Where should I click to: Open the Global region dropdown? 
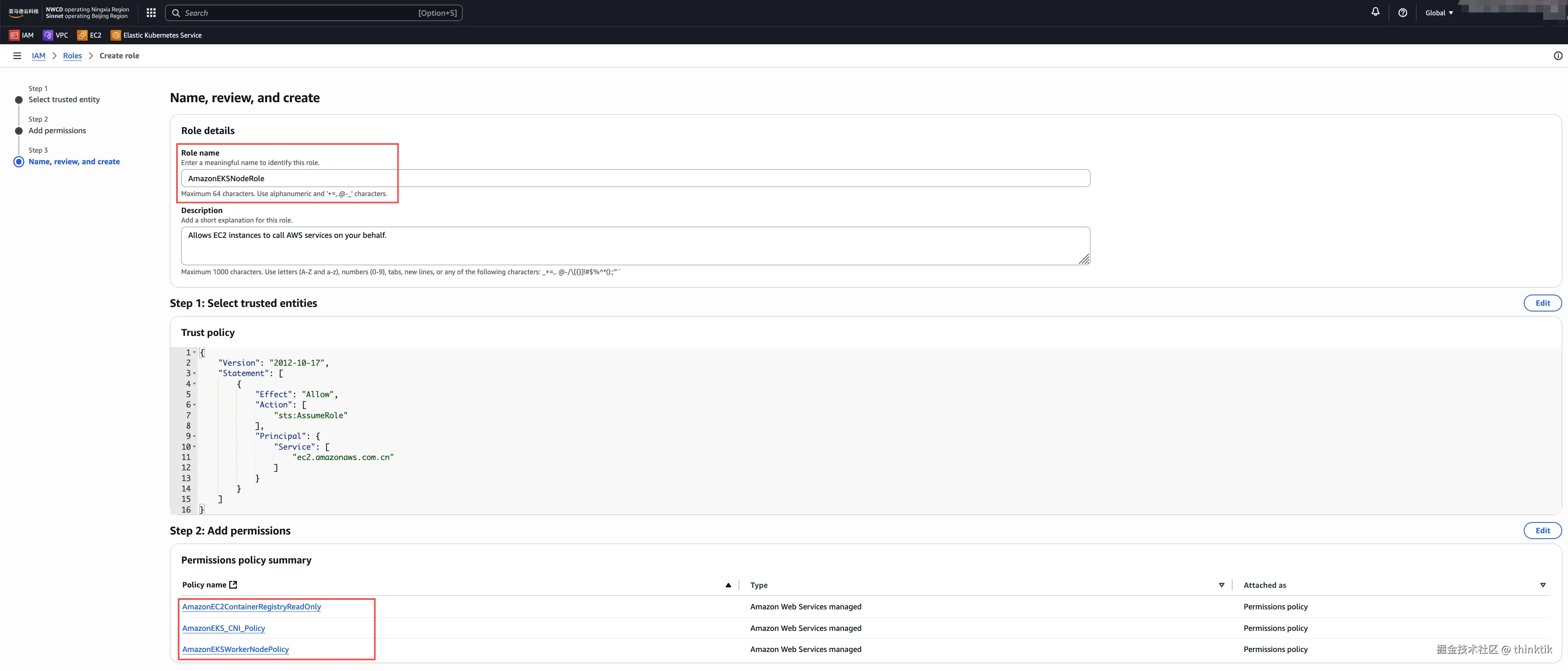coord(1438,13)
